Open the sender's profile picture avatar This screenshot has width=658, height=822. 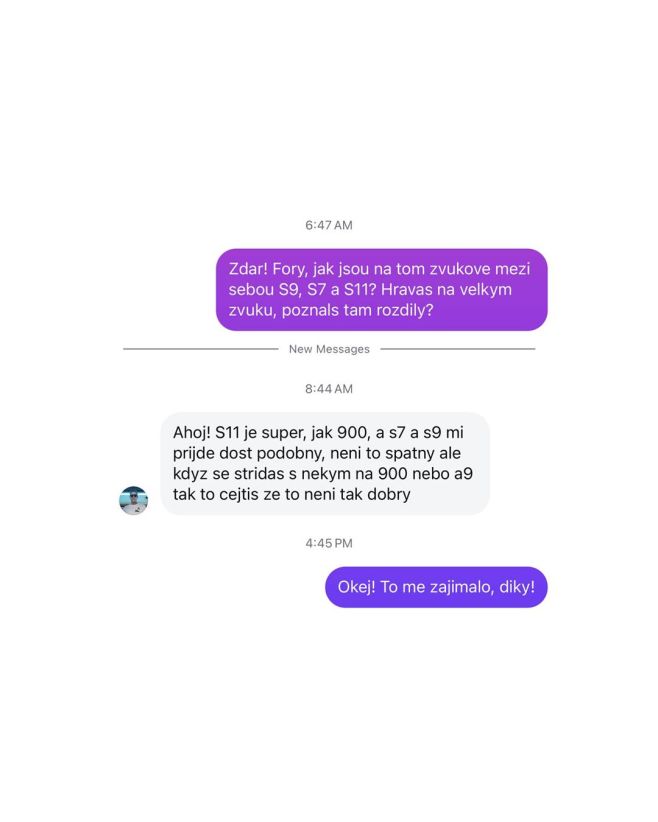coord(134,500)
